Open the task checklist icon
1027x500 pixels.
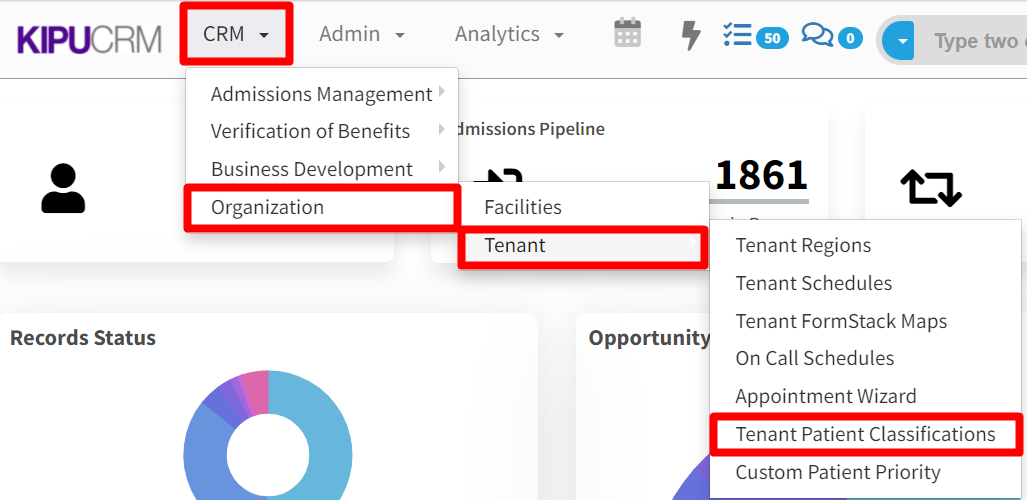click(x=737, y=35)
